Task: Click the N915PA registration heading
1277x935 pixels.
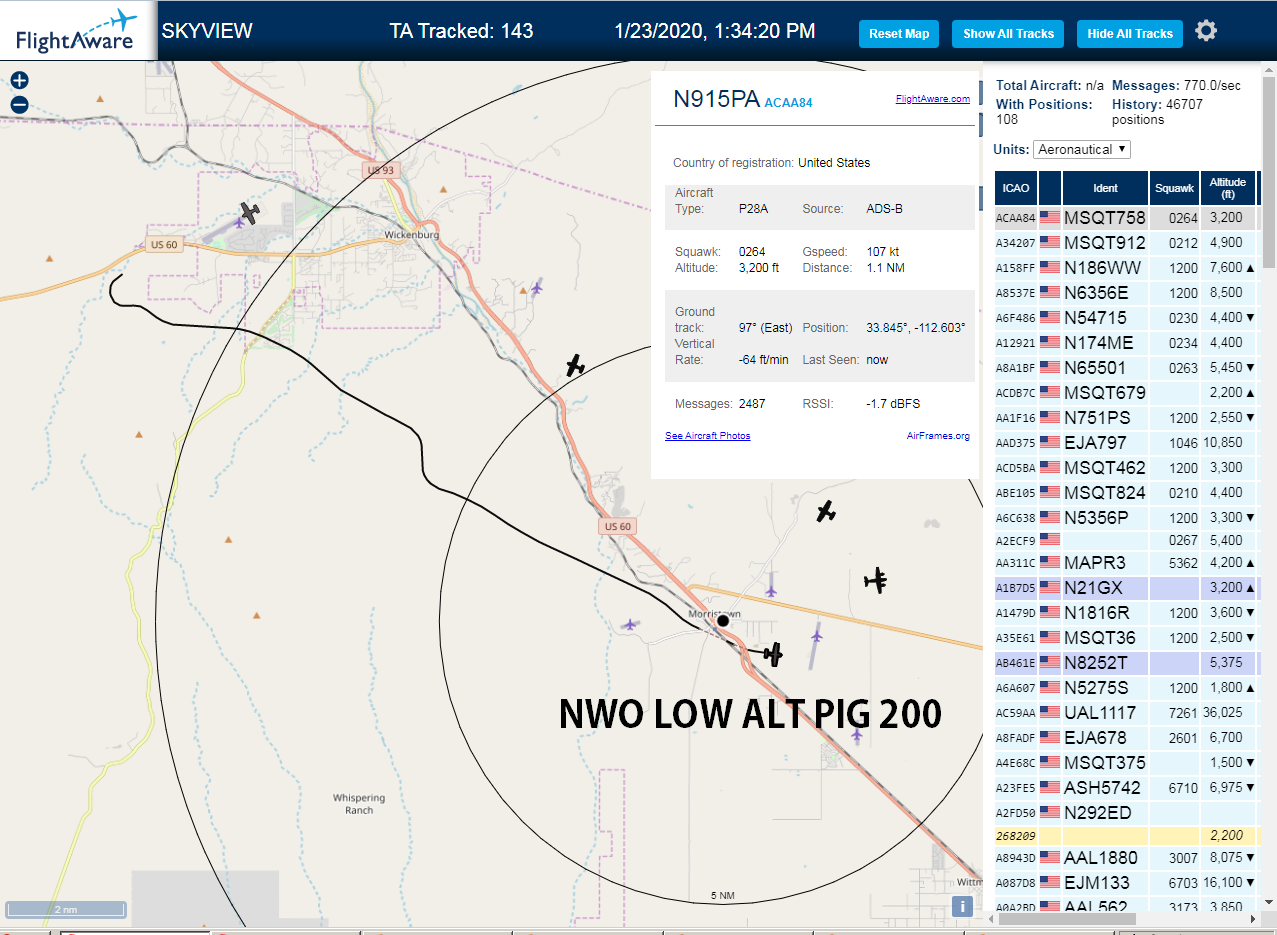Action: (x=716, y=99)
